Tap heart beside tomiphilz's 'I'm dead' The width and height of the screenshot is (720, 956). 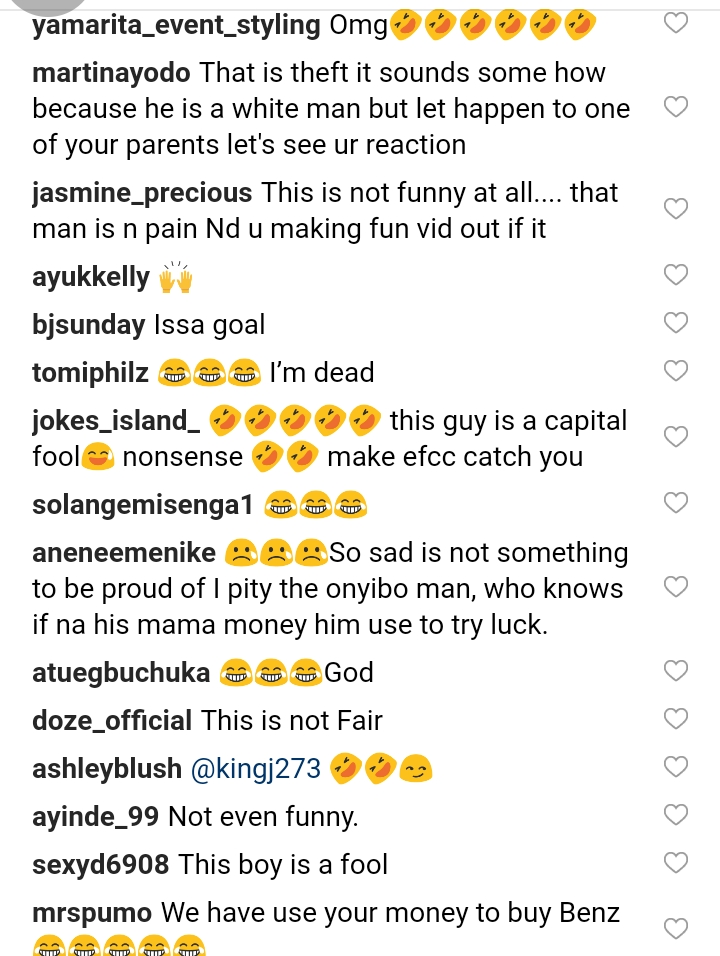[677, 371]
